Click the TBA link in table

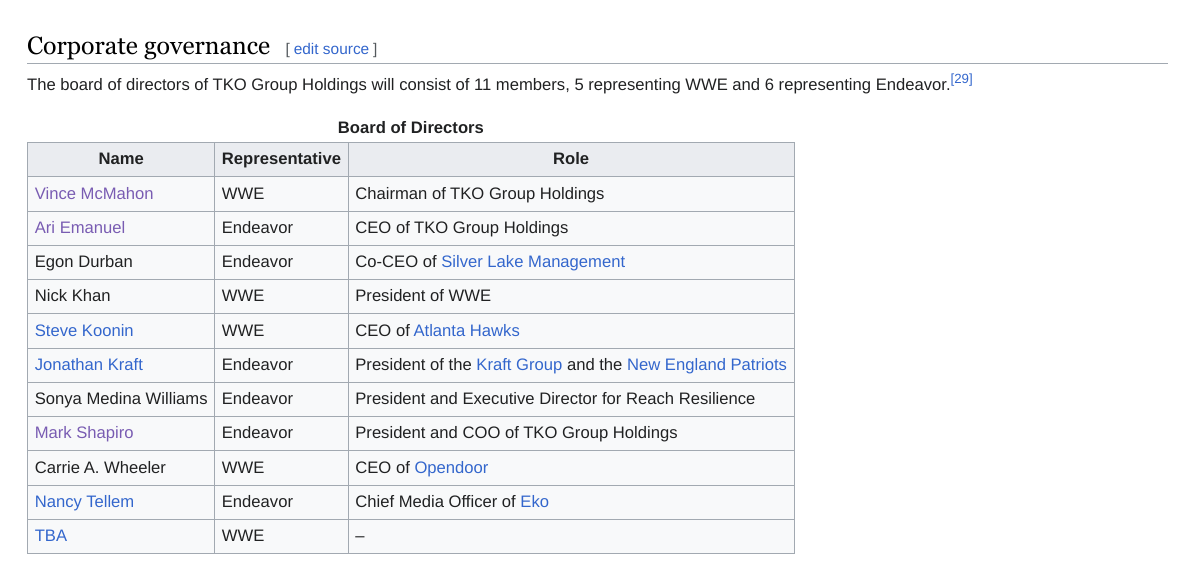coord(51,535)
